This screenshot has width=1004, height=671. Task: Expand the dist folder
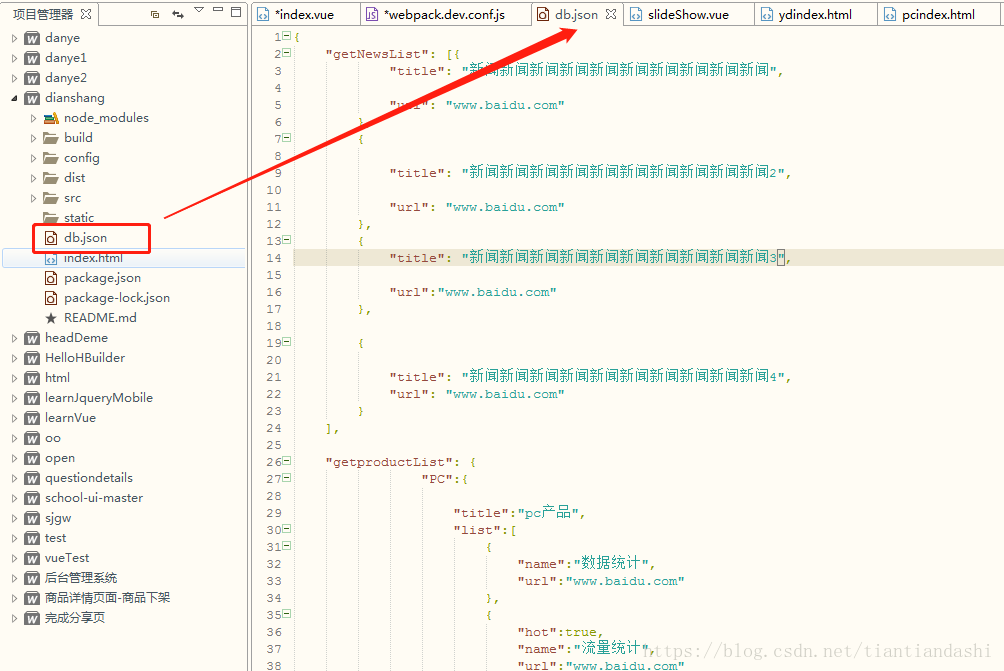[33, 178]
